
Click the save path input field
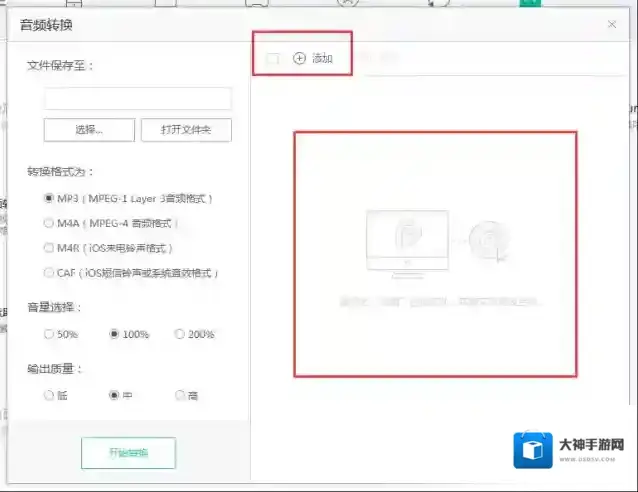pos(138,98)
